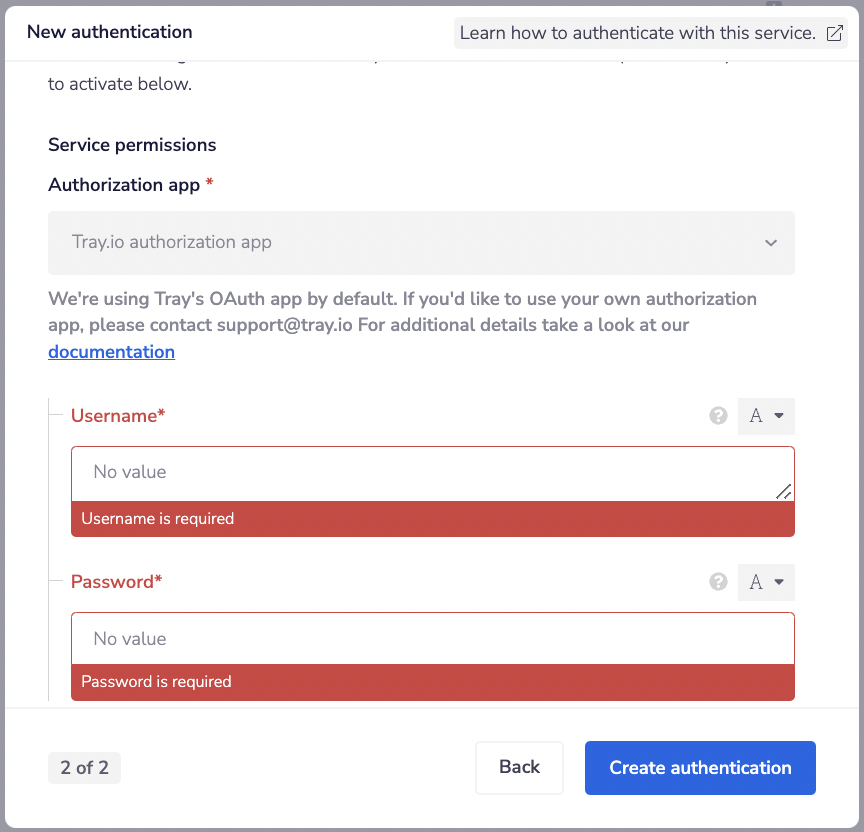Click the 'Password is required' error banner
The image size is (864, 832).
[x=432, y=682]
